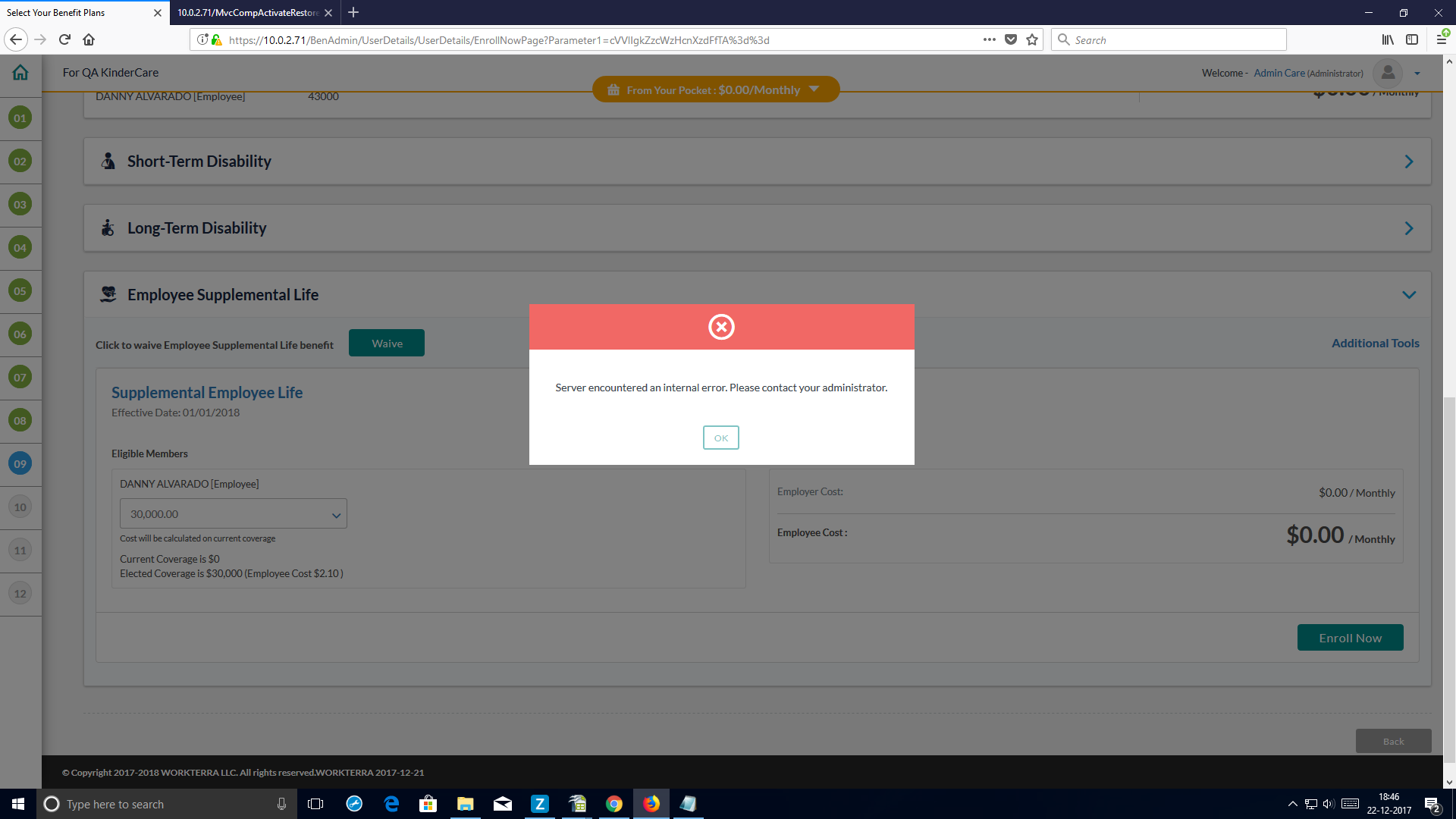Open Firefox from the taskbar
The image size is (1456, 819).
coord(651,804)
